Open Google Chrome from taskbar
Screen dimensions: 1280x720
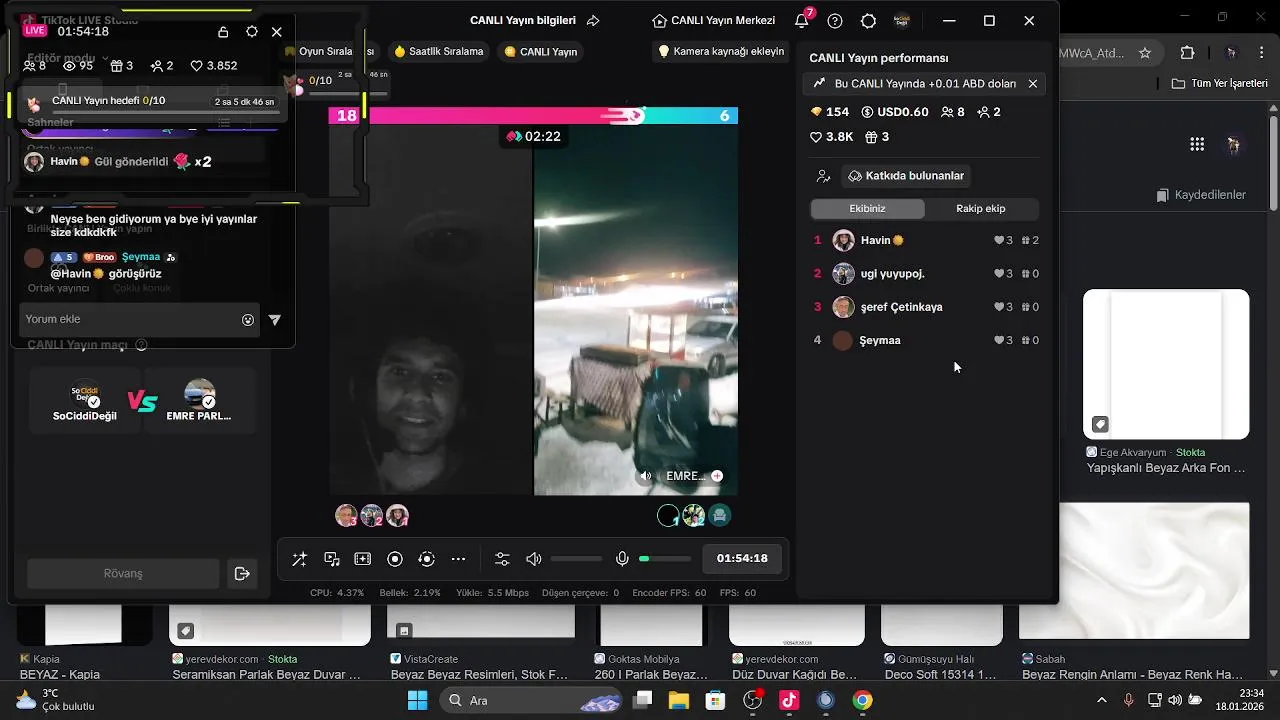pyautogui.click(x=862, y=701)
